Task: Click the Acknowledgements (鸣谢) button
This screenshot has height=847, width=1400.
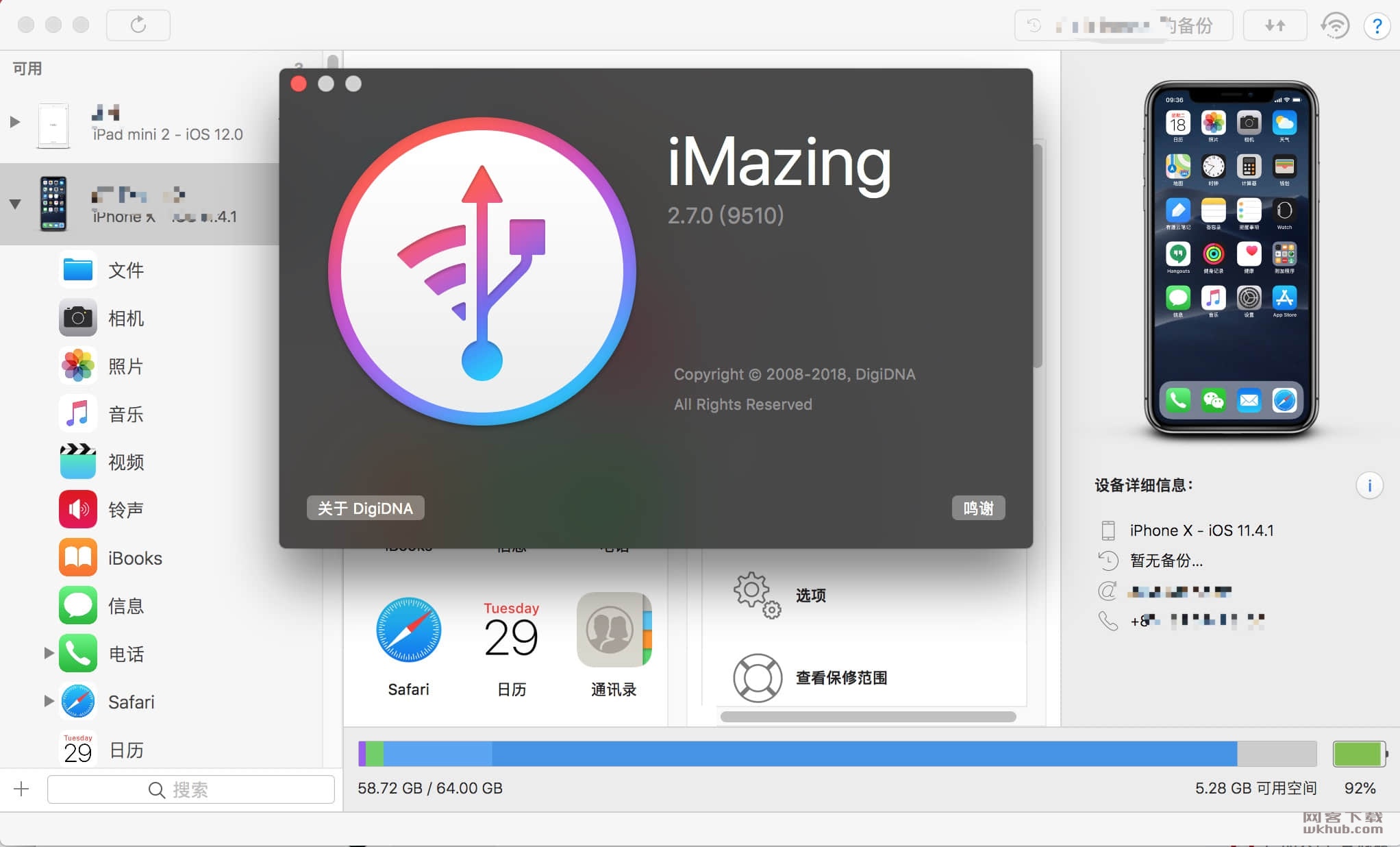Action: [978, 508]
